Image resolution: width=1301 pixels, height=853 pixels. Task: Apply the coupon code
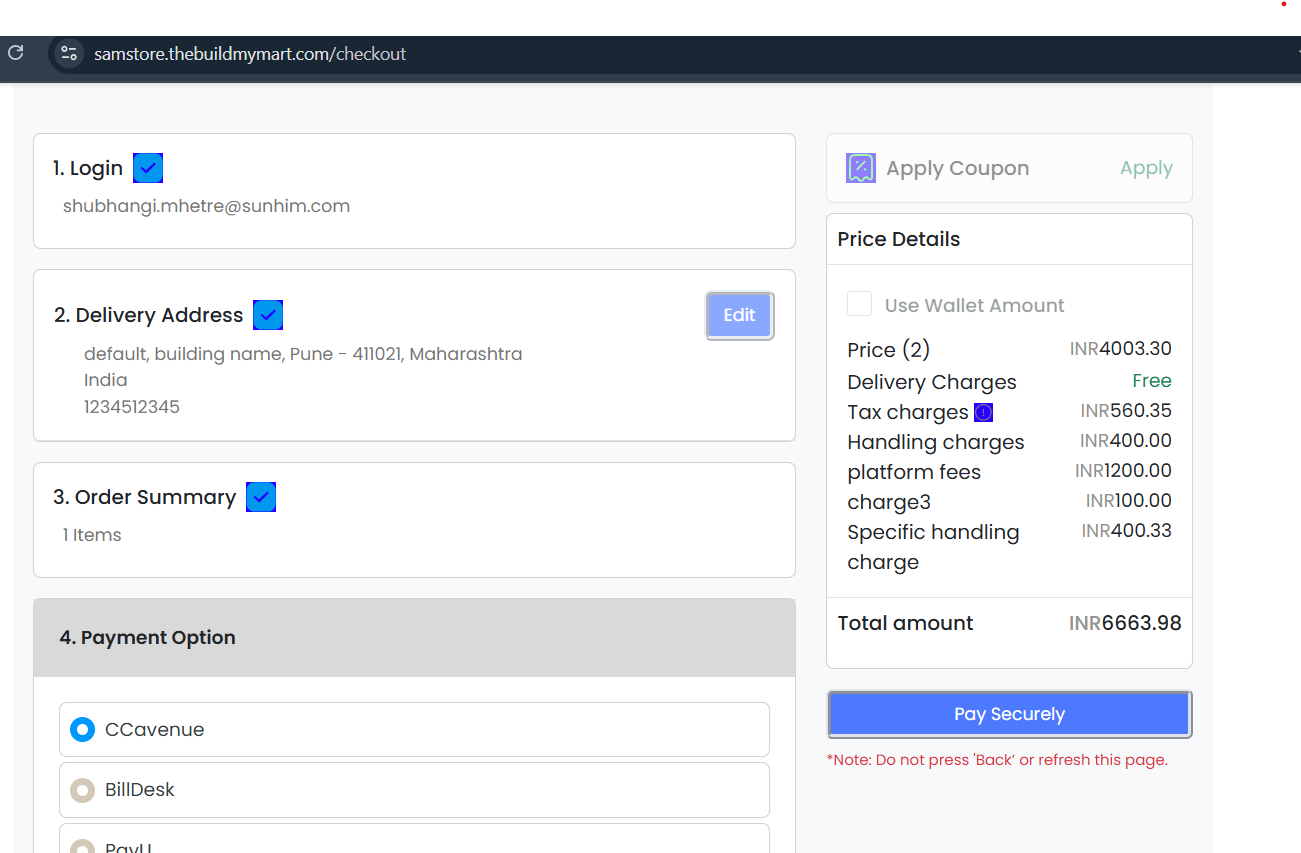(1146, 168)
